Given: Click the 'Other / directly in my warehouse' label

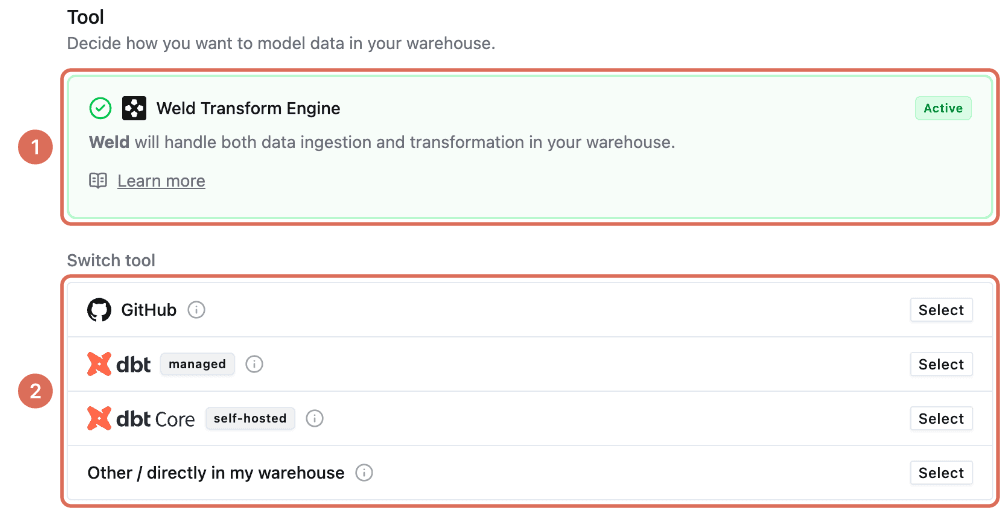Looking at the screenshot, I should pyautogui.click(x=216, y=473).
